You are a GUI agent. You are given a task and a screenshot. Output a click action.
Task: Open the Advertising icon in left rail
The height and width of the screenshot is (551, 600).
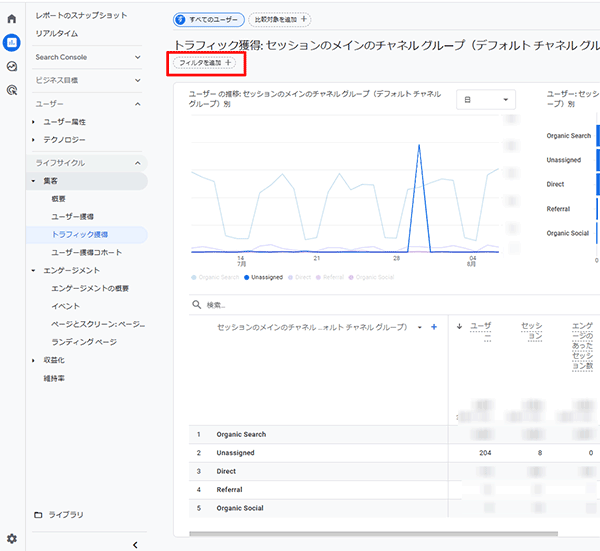pos(12,90)
